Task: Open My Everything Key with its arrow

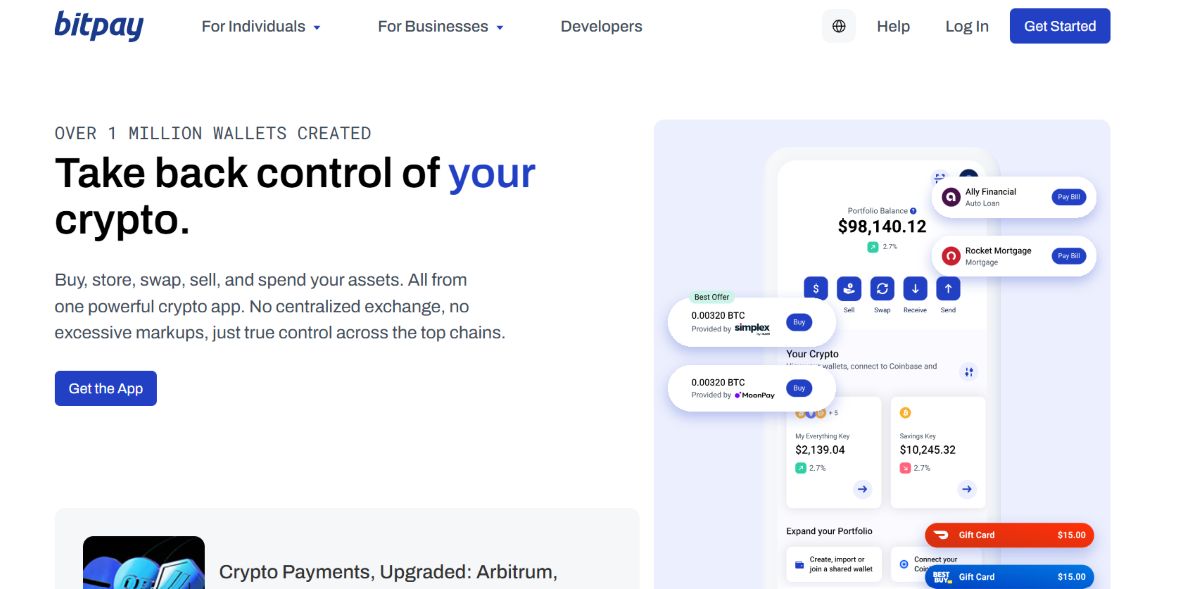Action: coord(862,489)
